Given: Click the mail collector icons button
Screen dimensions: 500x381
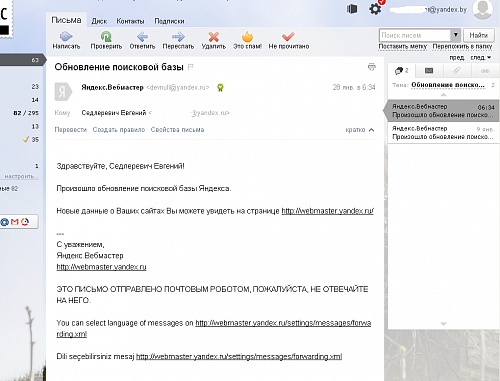Looking at the screenshot, I should click(18, 222).
